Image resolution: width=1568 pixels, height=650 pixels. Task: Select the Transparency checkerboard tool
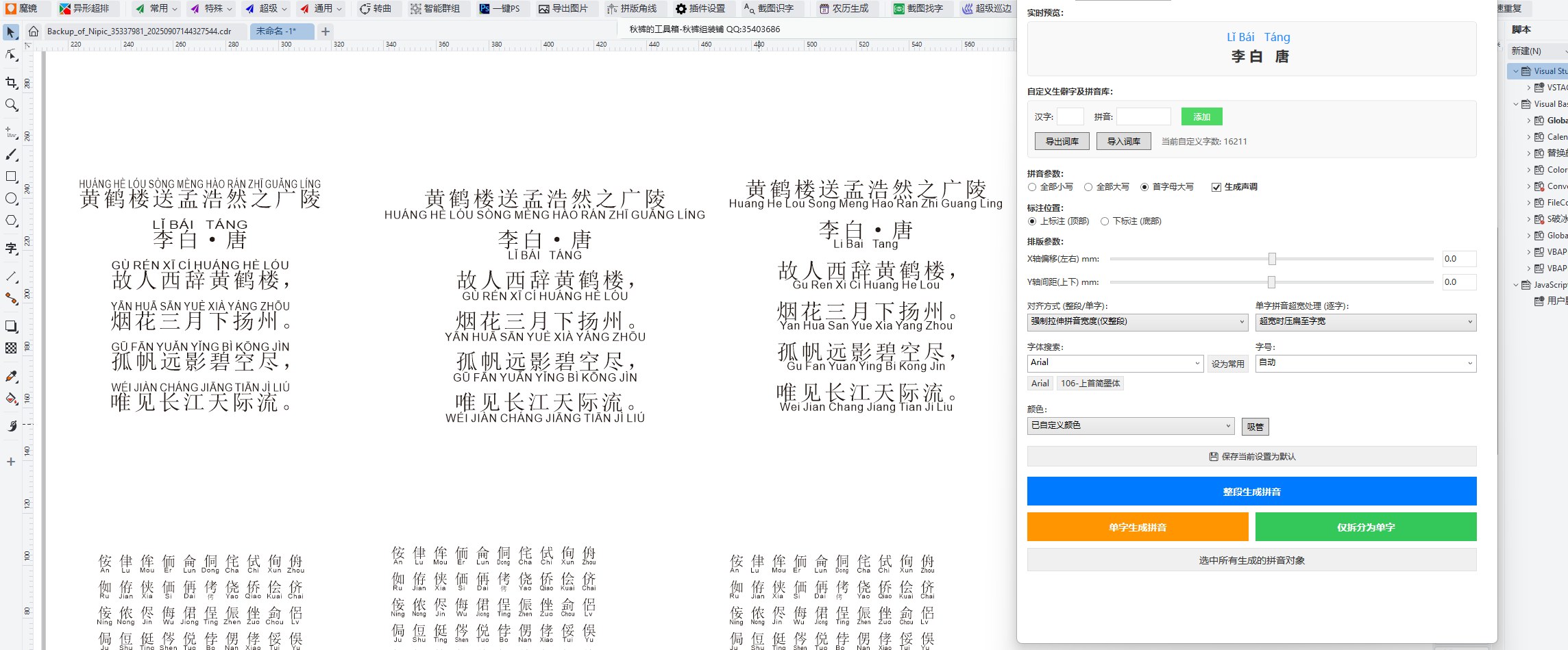coord(11,348)
